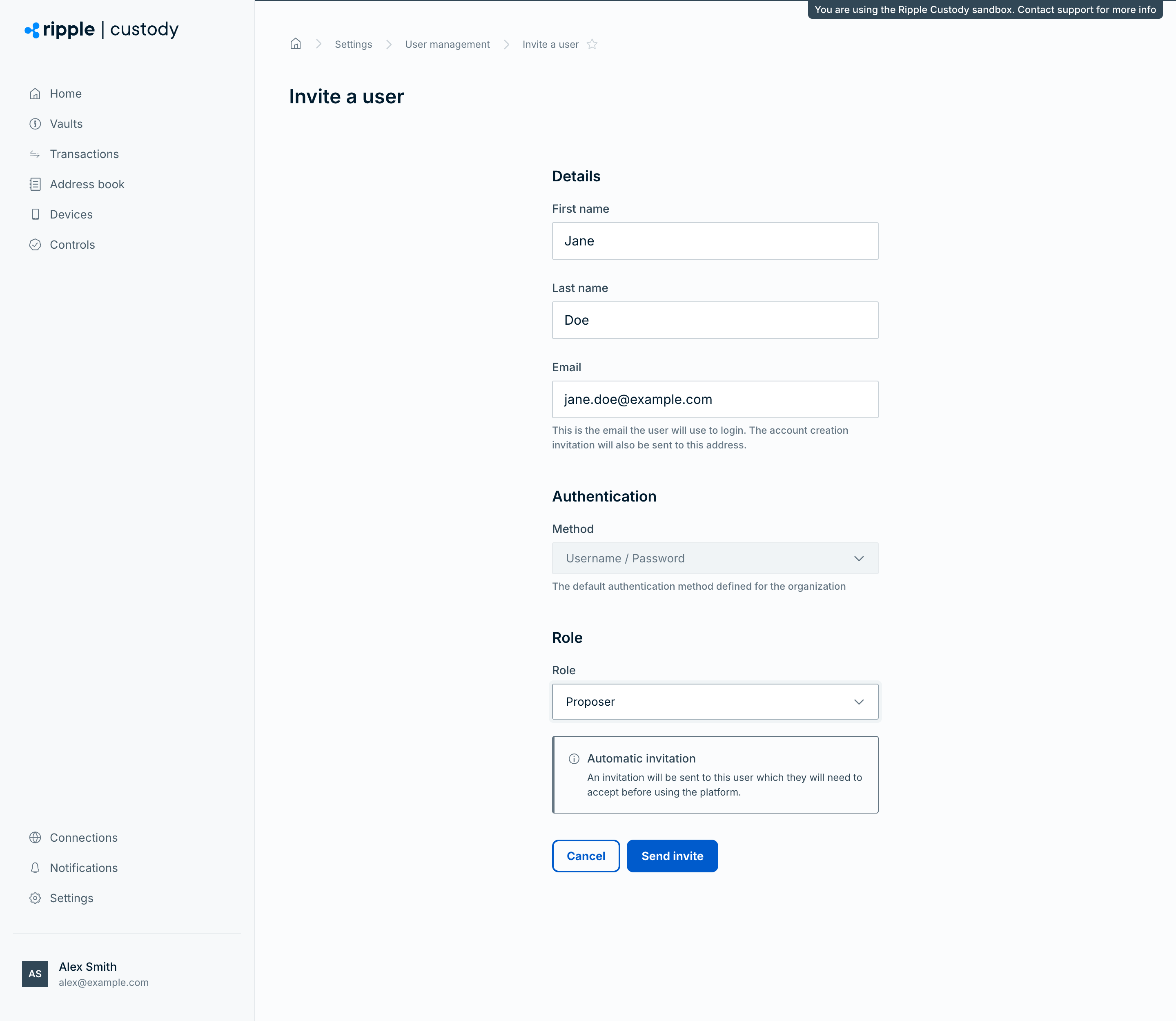Click the Home icon in the sidebar
The height and width of the screenshot is (1021, 1176).
tap(36, 94)
